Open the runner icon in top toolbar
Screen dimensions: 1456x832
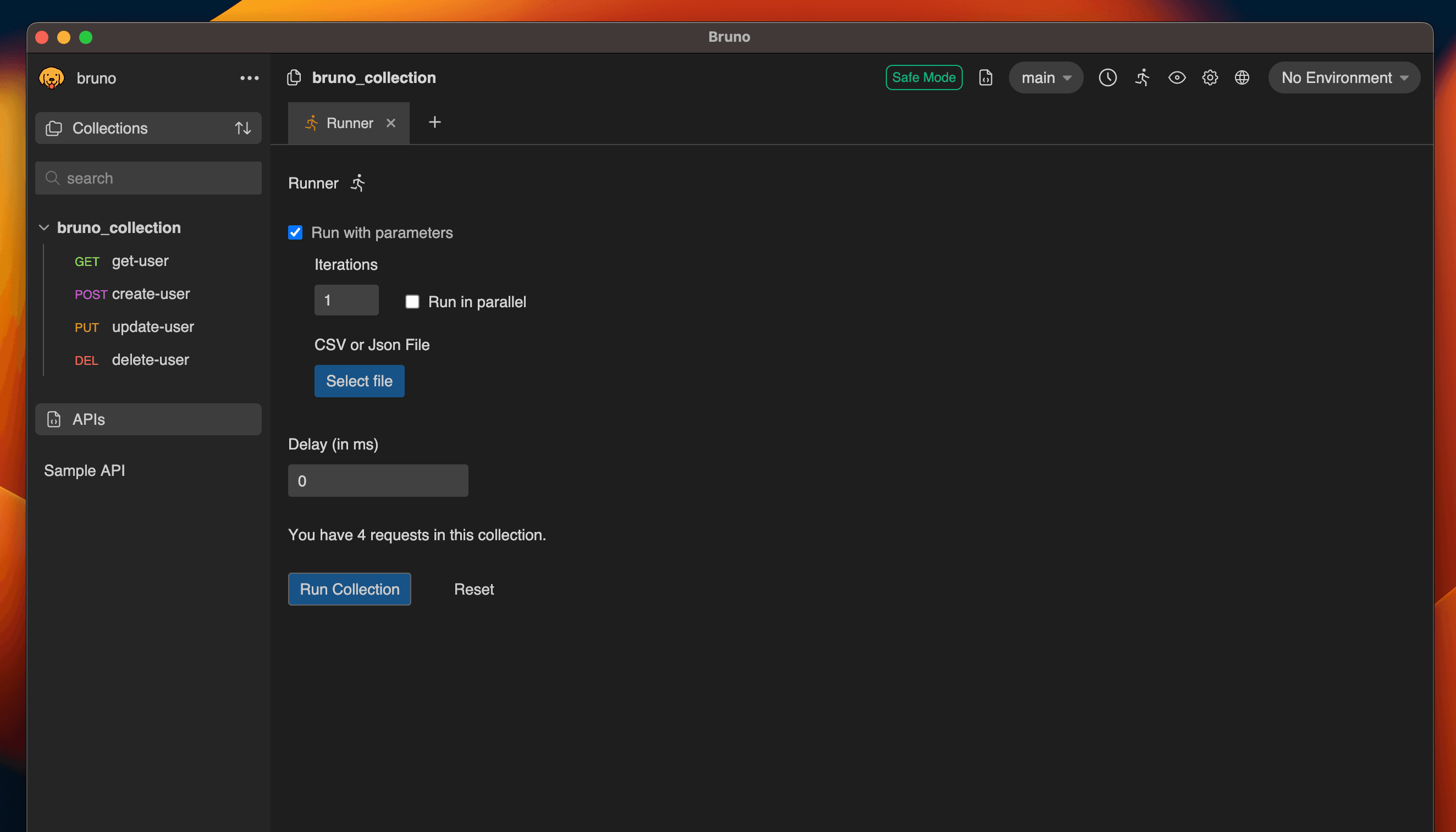pos(1142,77)
